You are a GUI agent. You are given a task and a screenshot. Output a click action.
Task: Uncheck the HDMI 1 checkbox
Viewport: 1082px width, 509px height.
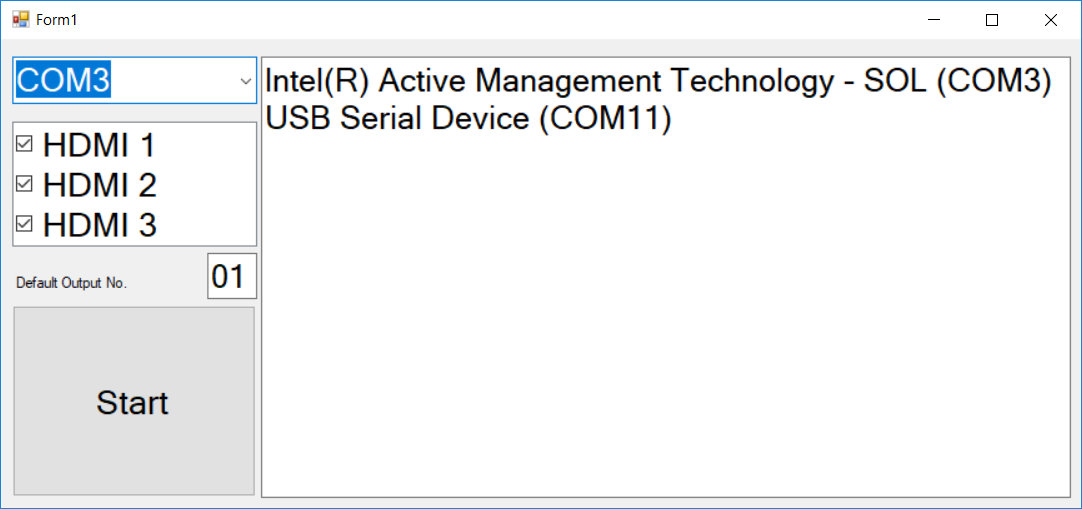click(x=24, y=144)
